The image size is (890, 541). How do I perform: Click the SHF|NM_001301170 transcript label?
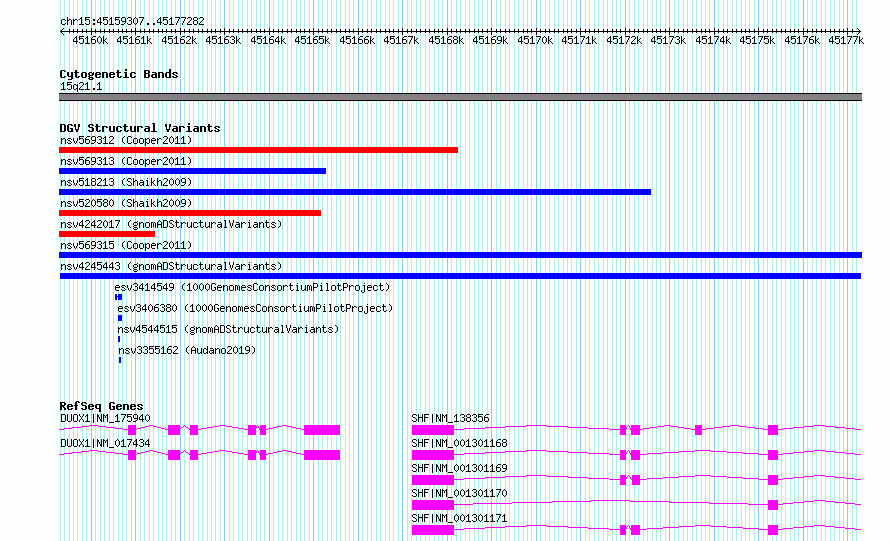click(459, 493)
